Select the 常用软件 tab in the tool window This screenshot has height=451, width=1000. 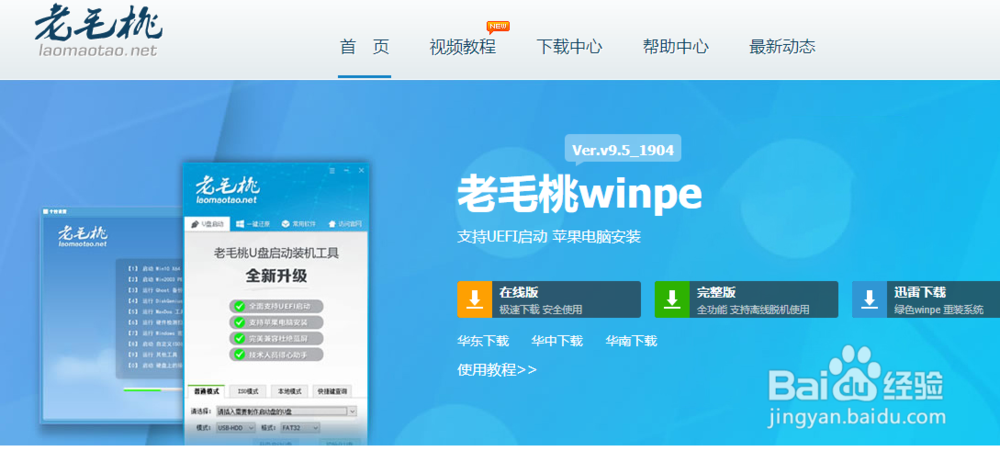click(299, 224)
